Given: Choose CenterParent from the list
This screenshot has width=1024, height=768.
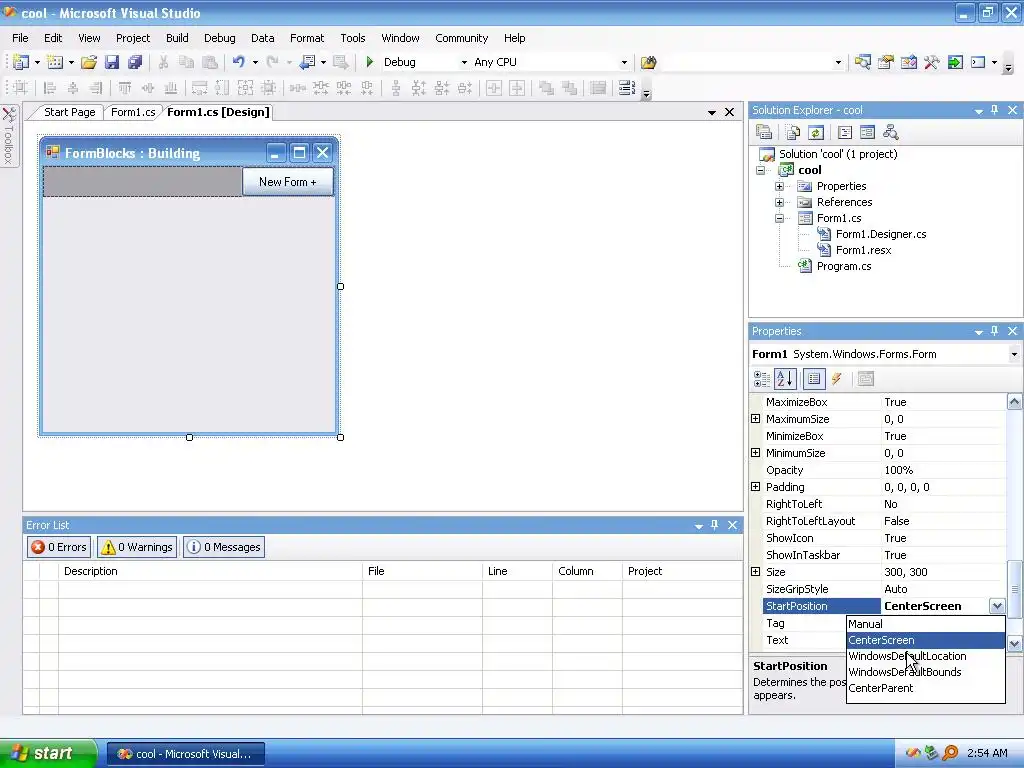Looking at the screenshot, I should (x=925, y=688).
